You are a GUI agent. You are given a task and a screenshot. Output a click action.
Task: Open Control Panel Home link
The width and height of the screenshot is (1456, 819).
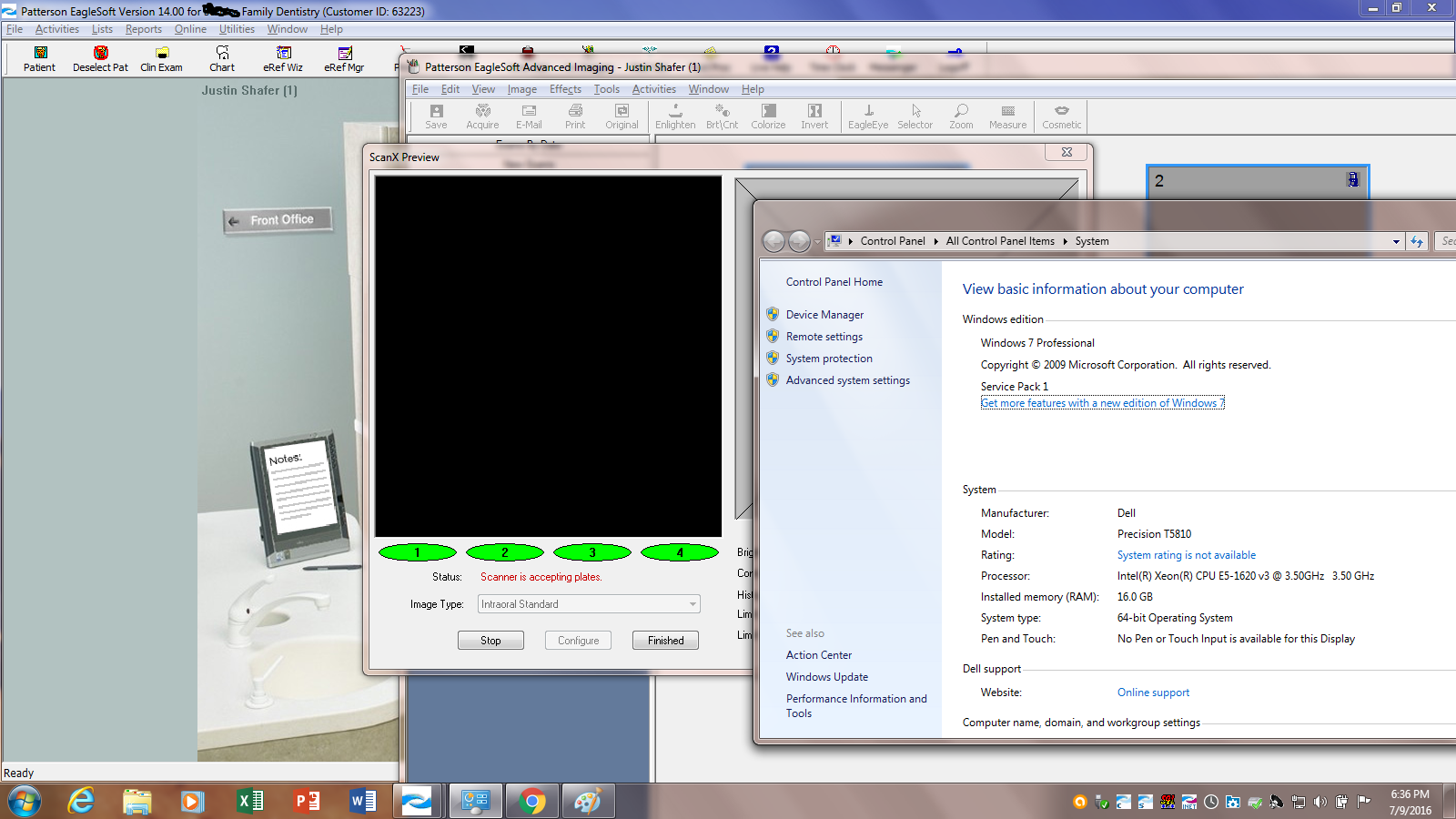[834, 282]
